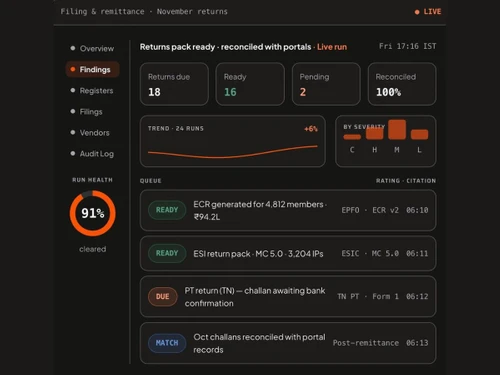
Task: Click the 06:11 time on ESI row
Action: point(417,254)
